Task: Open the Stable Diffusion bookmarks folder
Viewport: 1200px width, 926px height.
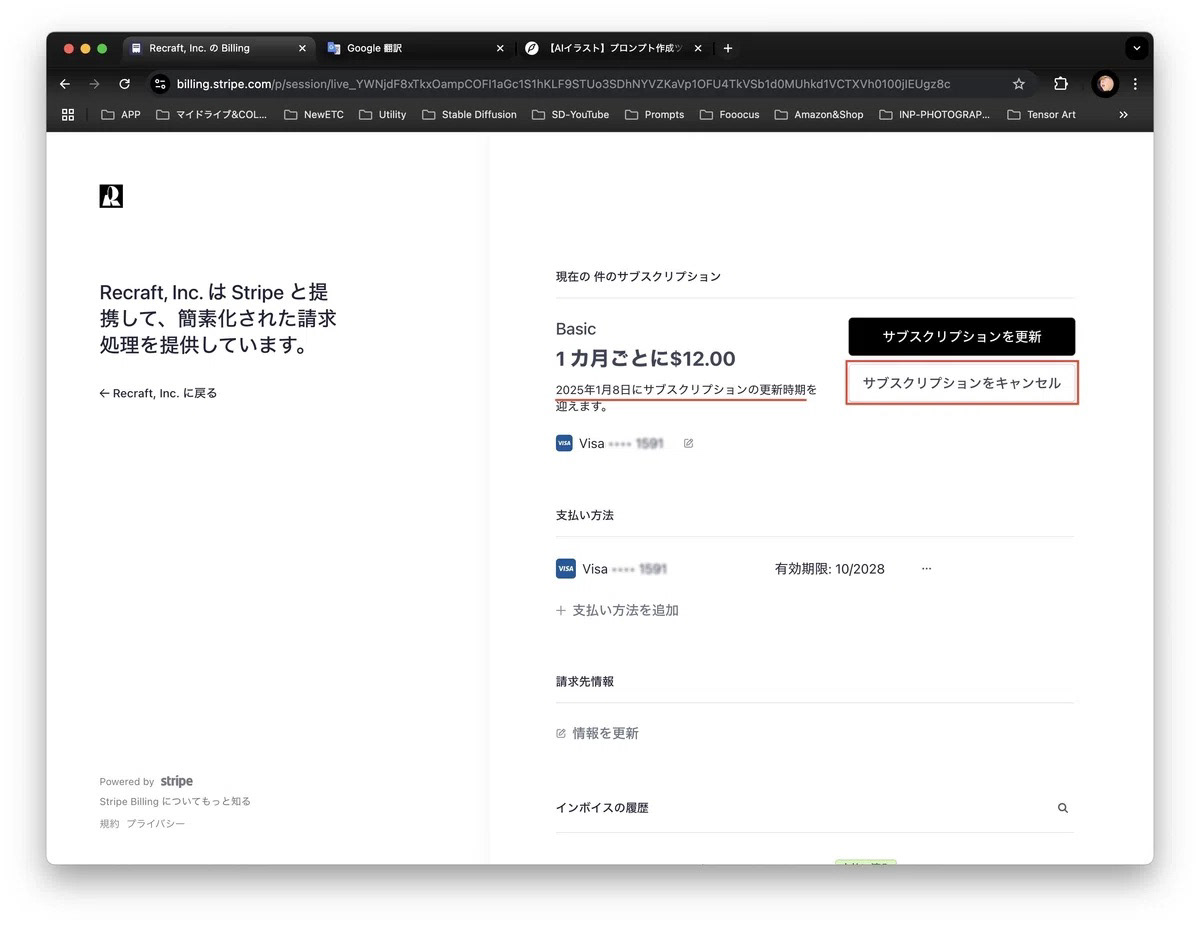Action: pyautogui.click(x=469, y=115)
